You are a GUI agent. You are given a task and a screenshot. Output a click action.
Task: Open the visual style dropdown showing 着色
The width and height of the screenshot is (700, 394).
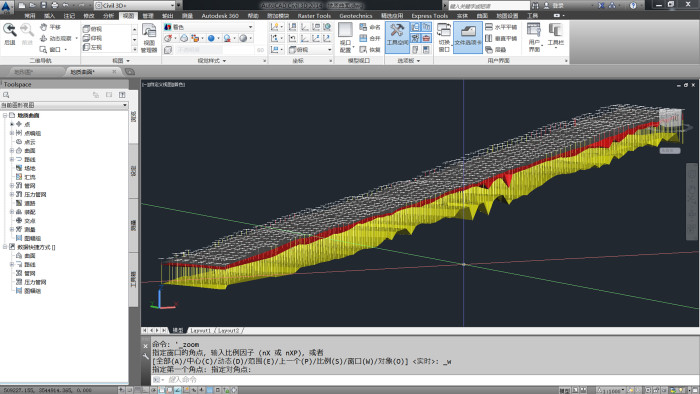tap(208, 27)
